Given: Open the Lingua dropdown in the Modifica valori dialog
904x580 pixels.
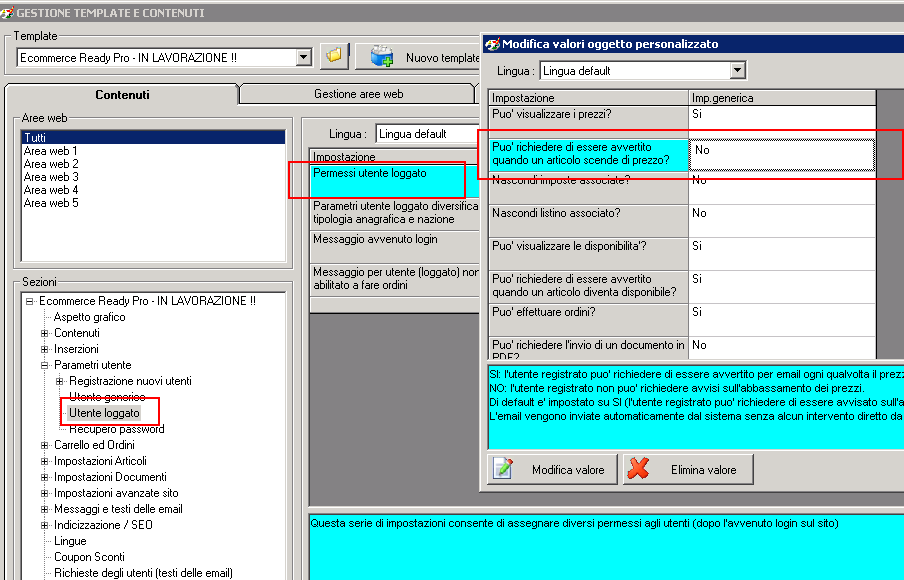Looking at the screenshot, I should [737, 70].
